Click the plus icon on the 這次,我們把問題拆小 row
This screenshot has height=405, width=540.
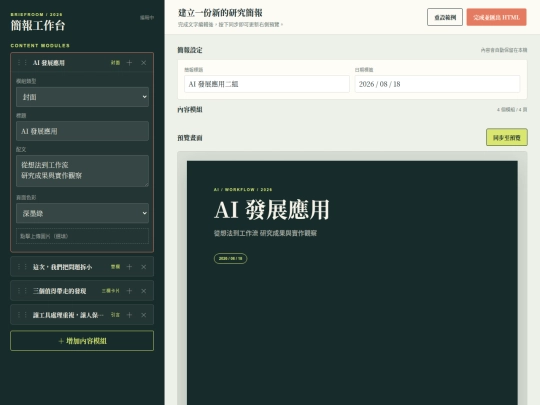pos(129,267)
